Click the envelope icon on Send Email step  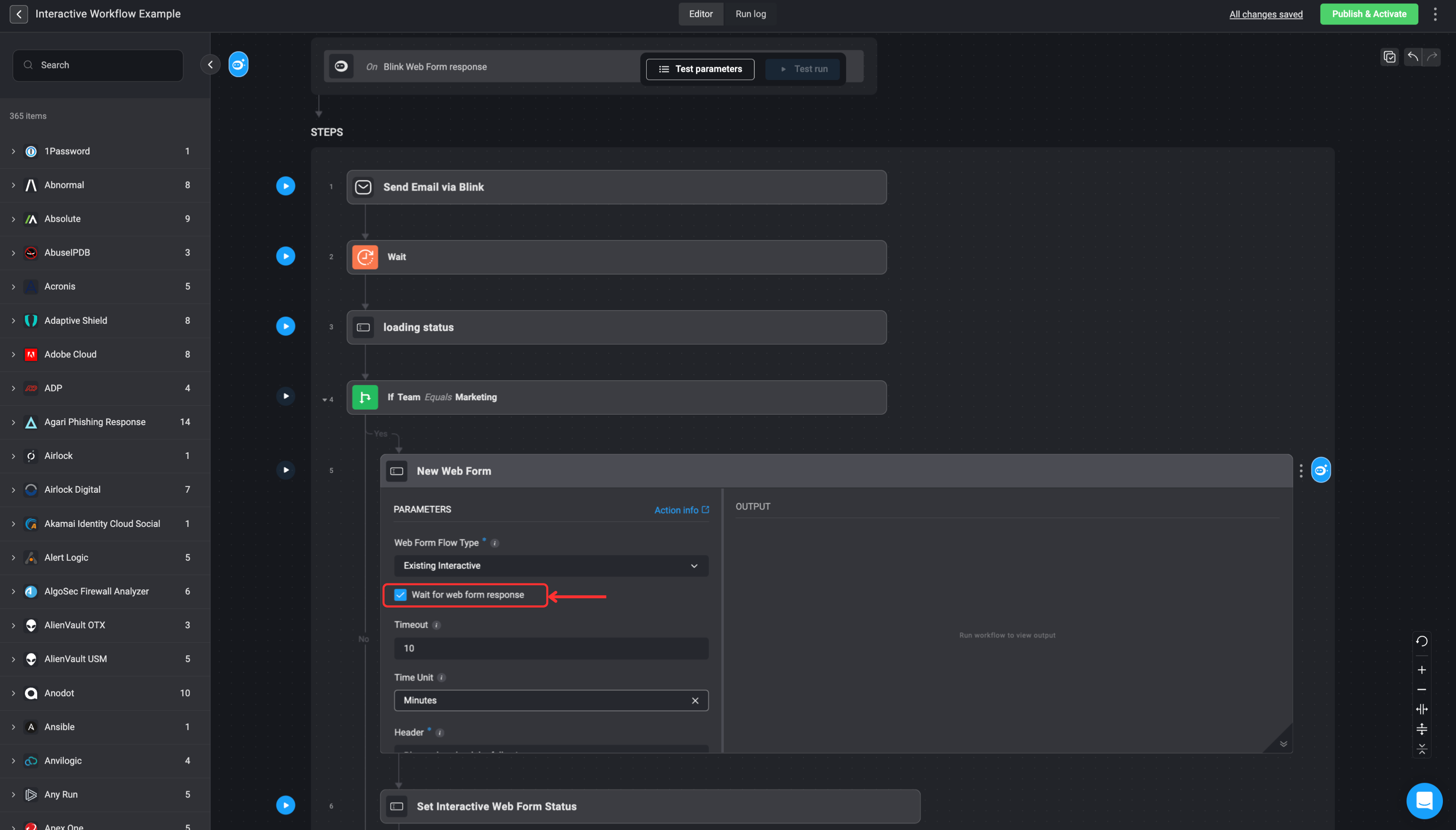point(363,187)
